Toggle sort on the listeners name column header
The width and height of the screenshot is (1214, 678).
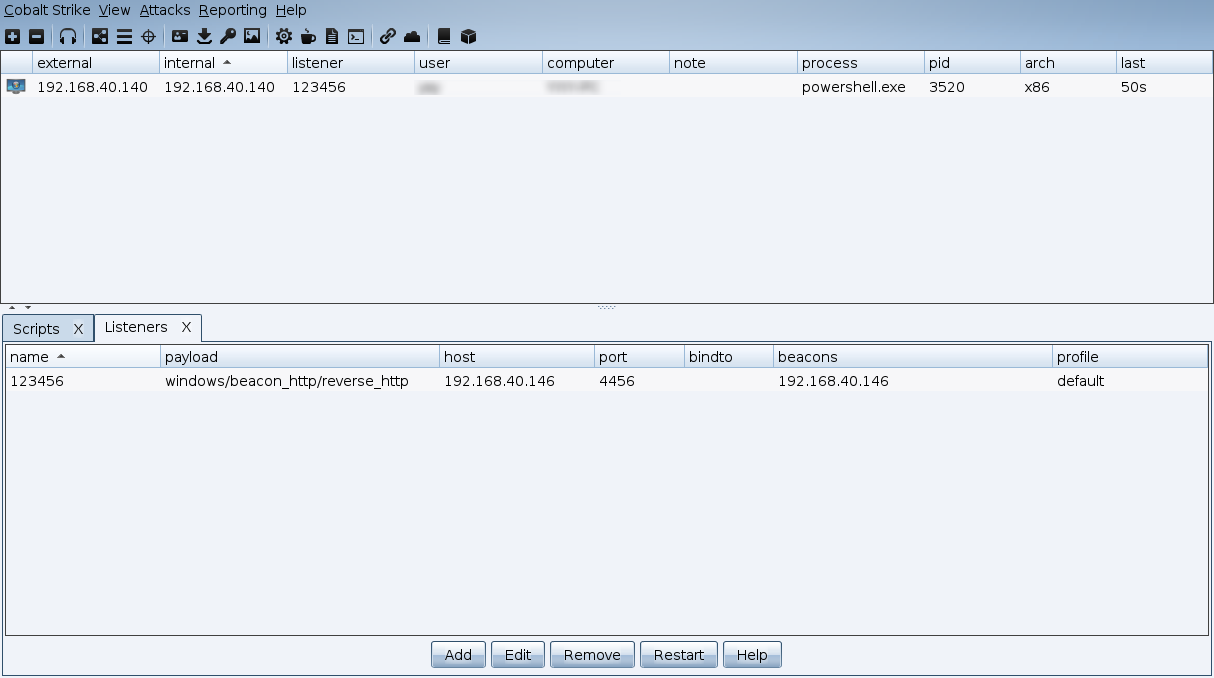83,357
